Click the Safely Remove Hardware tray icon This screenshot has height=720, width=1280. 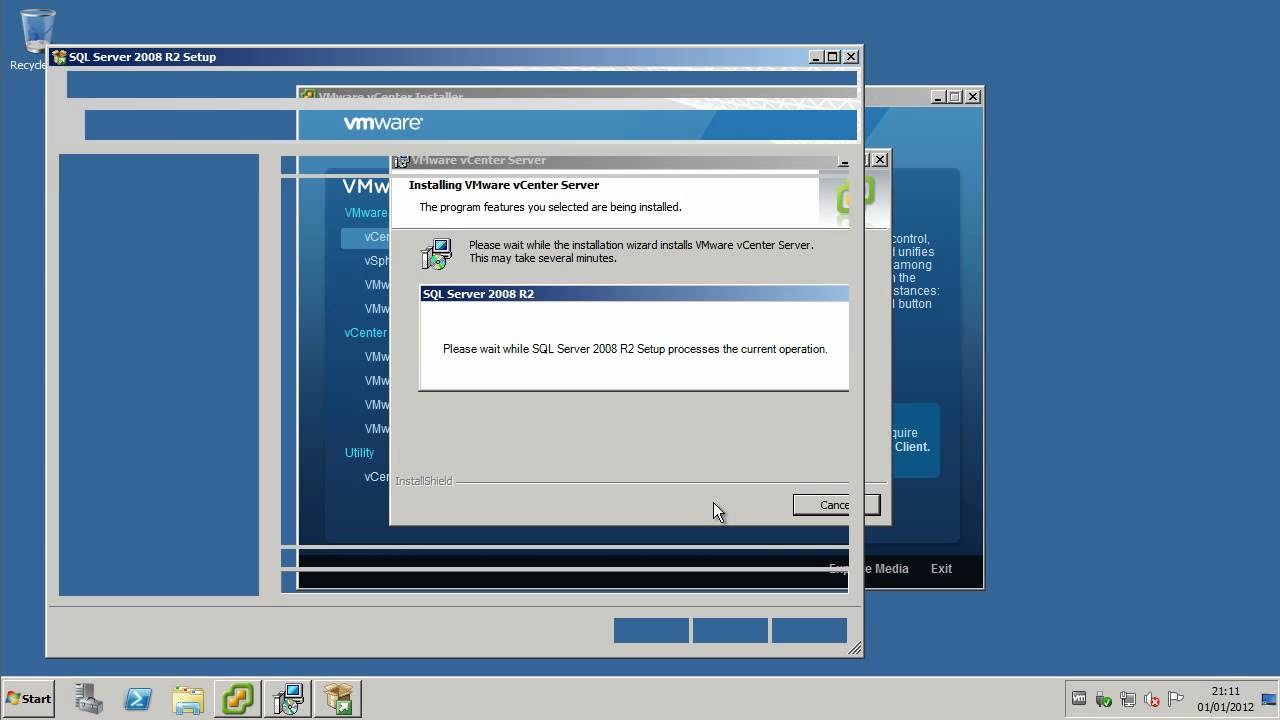tap(1104, 699)
